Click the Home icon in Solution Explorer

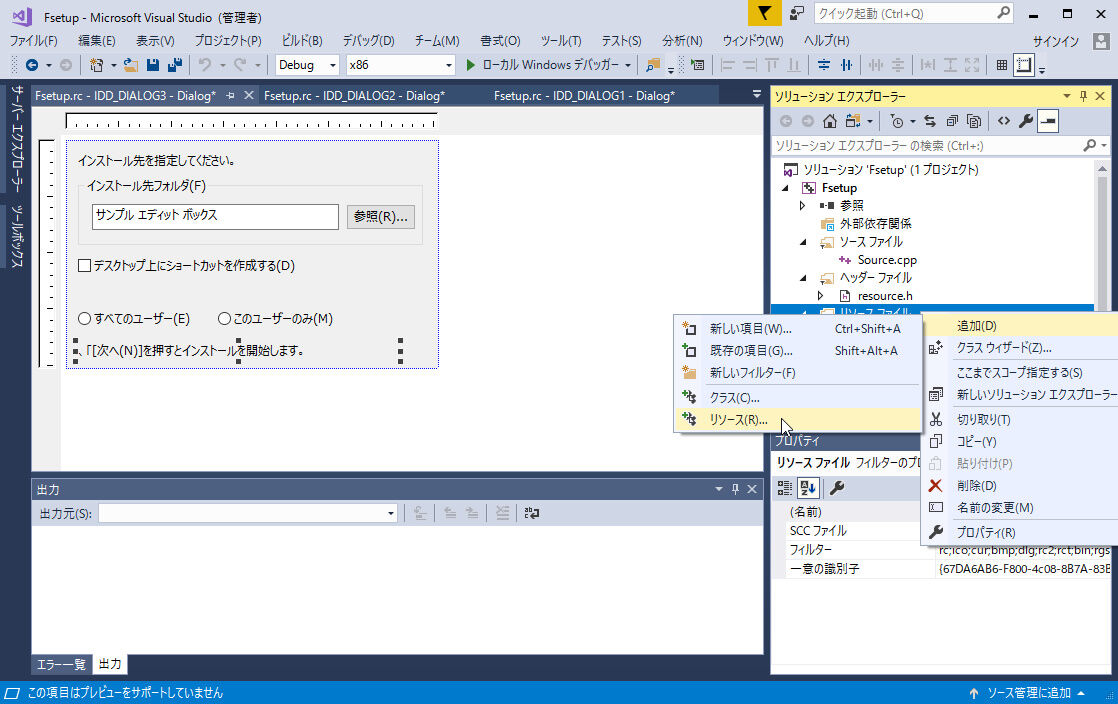(830, 121)
